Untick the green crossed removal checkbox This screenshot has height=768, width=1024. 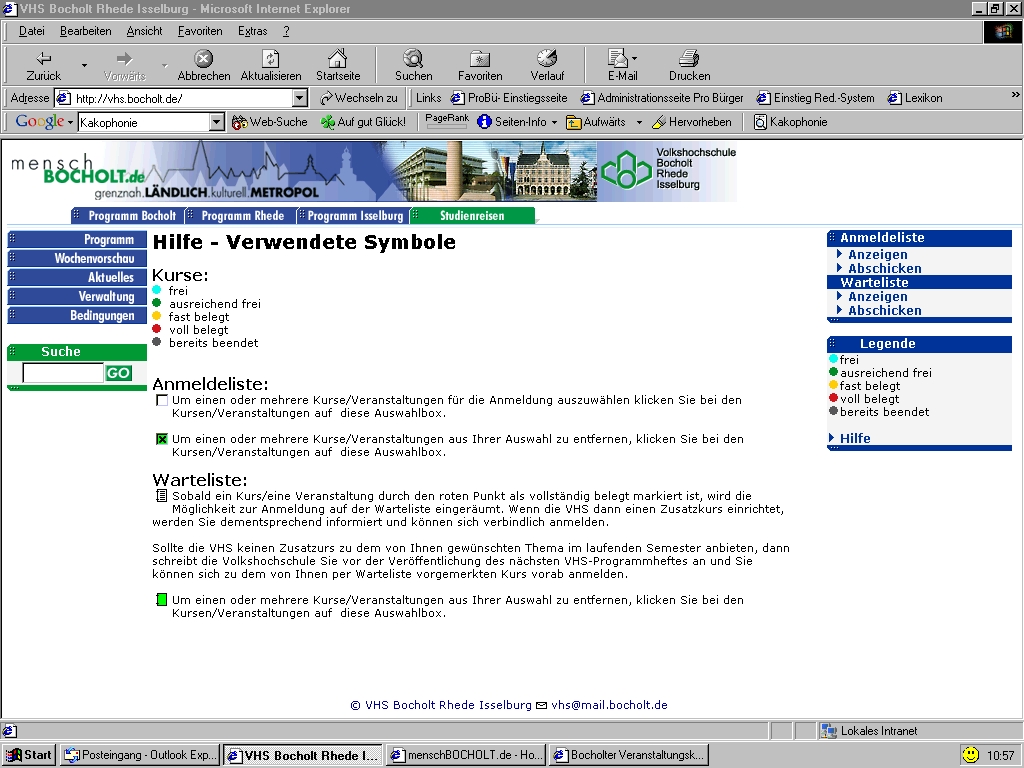click(162, 439)
